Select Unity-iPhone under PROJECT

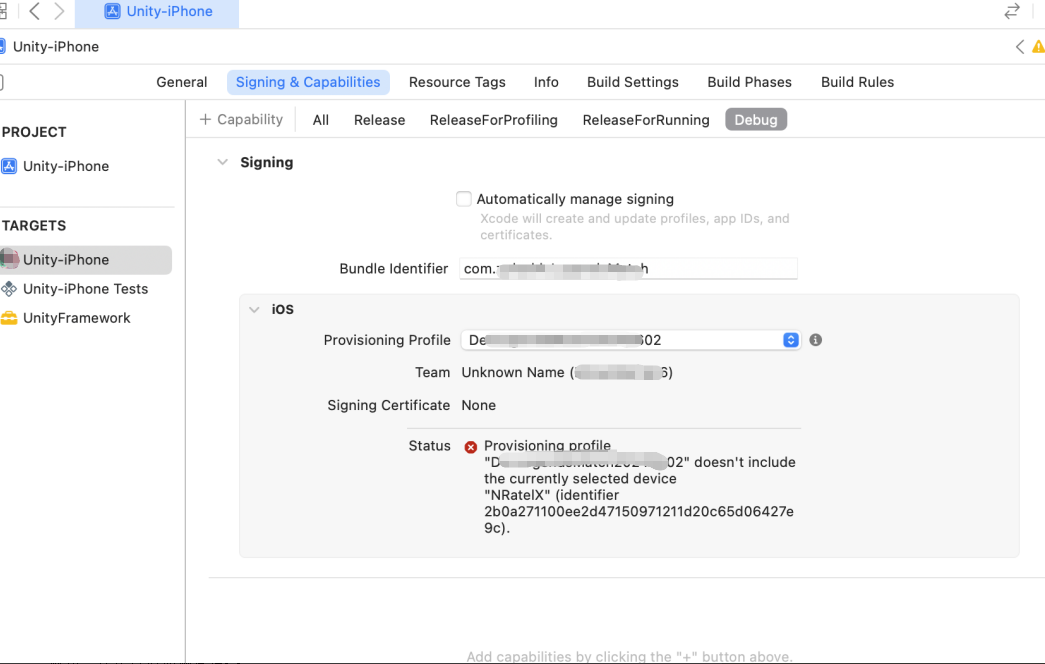click(x=65, y=166)
